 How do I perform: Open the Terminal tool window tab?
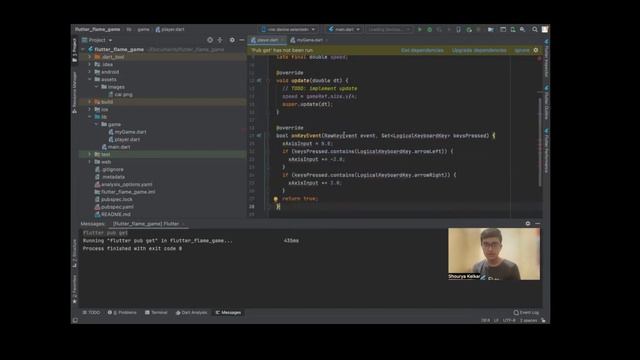pos(156,313)
